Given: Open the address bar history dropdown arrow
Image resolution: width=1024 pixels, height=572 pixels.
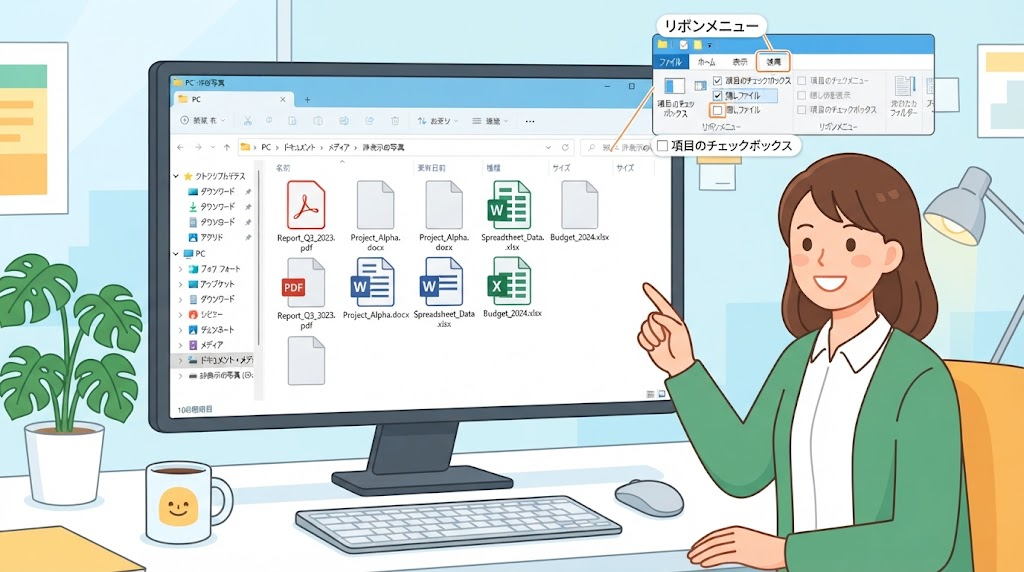Looking at the screenshot, I should tap(548, 148).
